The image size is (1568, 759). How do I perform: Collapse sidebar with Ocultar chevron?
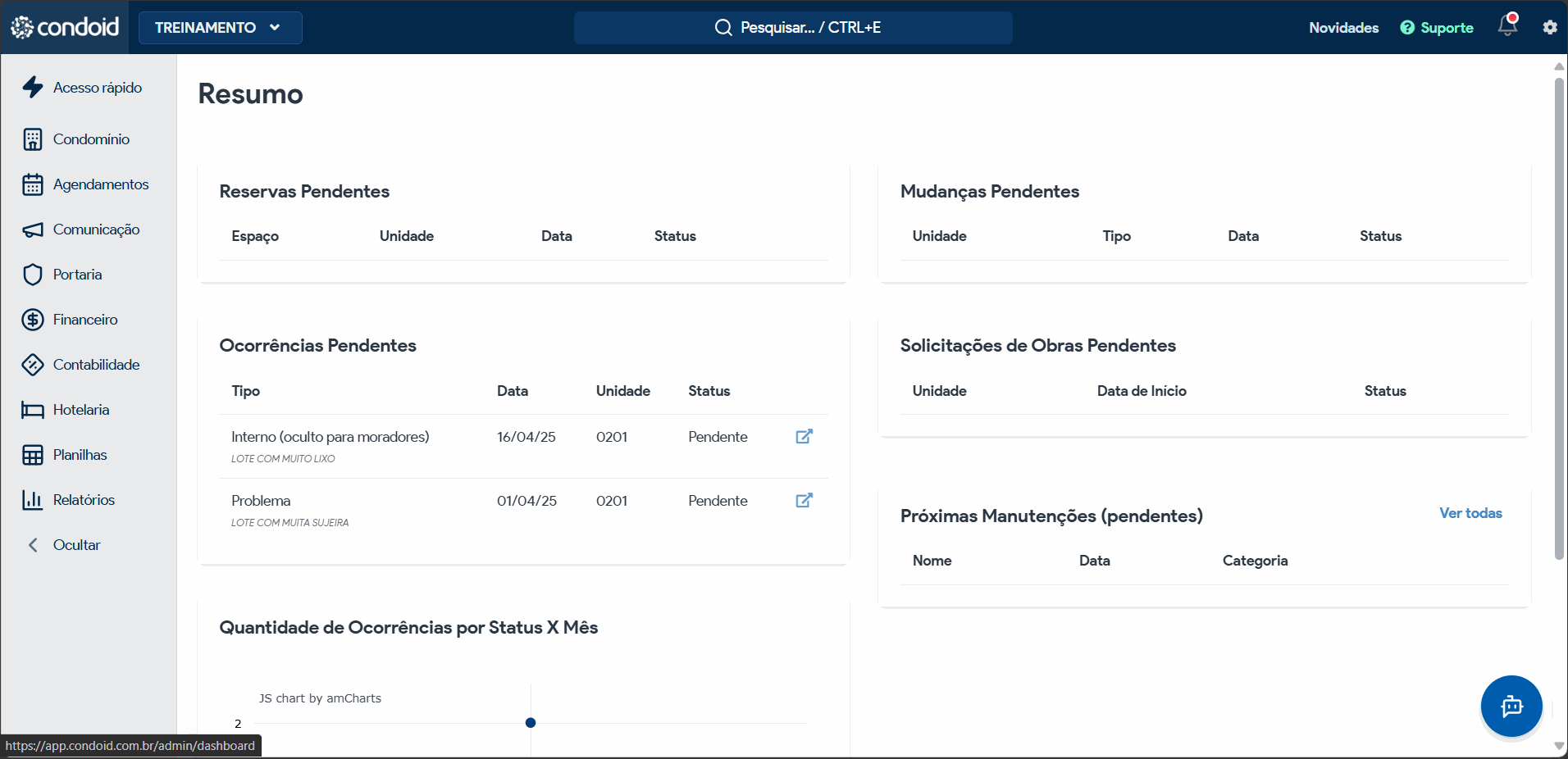click(x=33, y=545)
